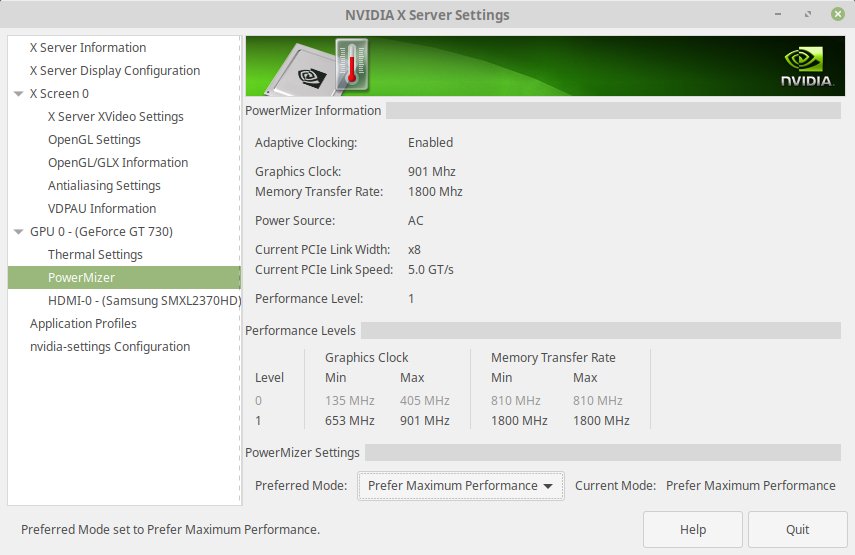The width and height of the screenshot is (855, 555).
Task: Open VDPAU Information entry
Action: 102,209
